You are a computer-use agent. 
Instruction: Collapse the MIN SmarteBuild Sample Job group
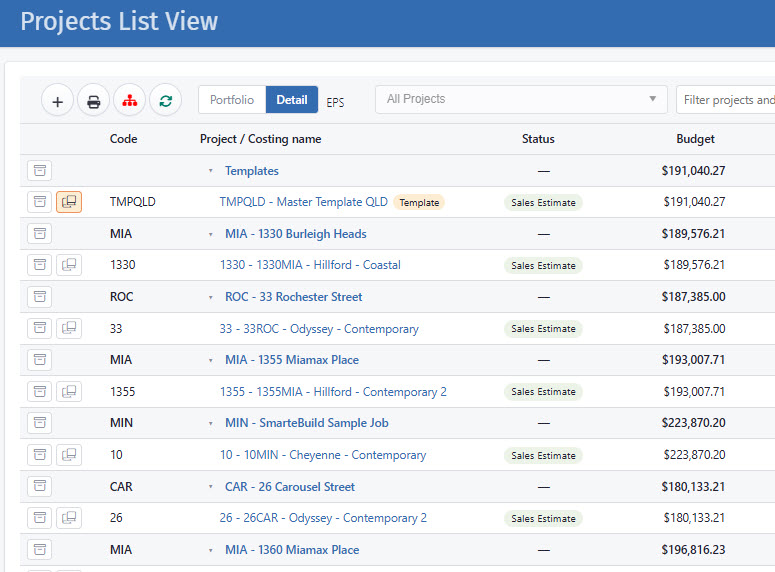click(x=211, y=424)
